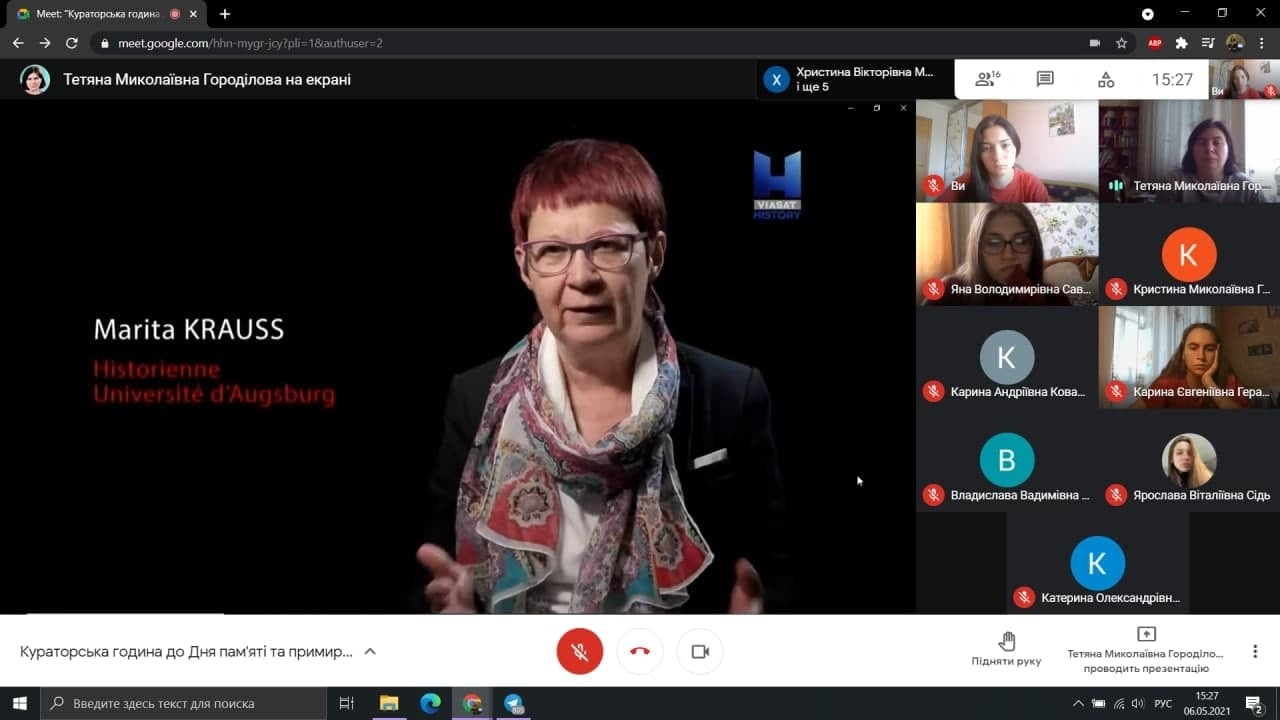Toggle camera in bottom control bar
Image resolution: width=1280 pixels, height=720 pixels.
click(x=700, y=651)
